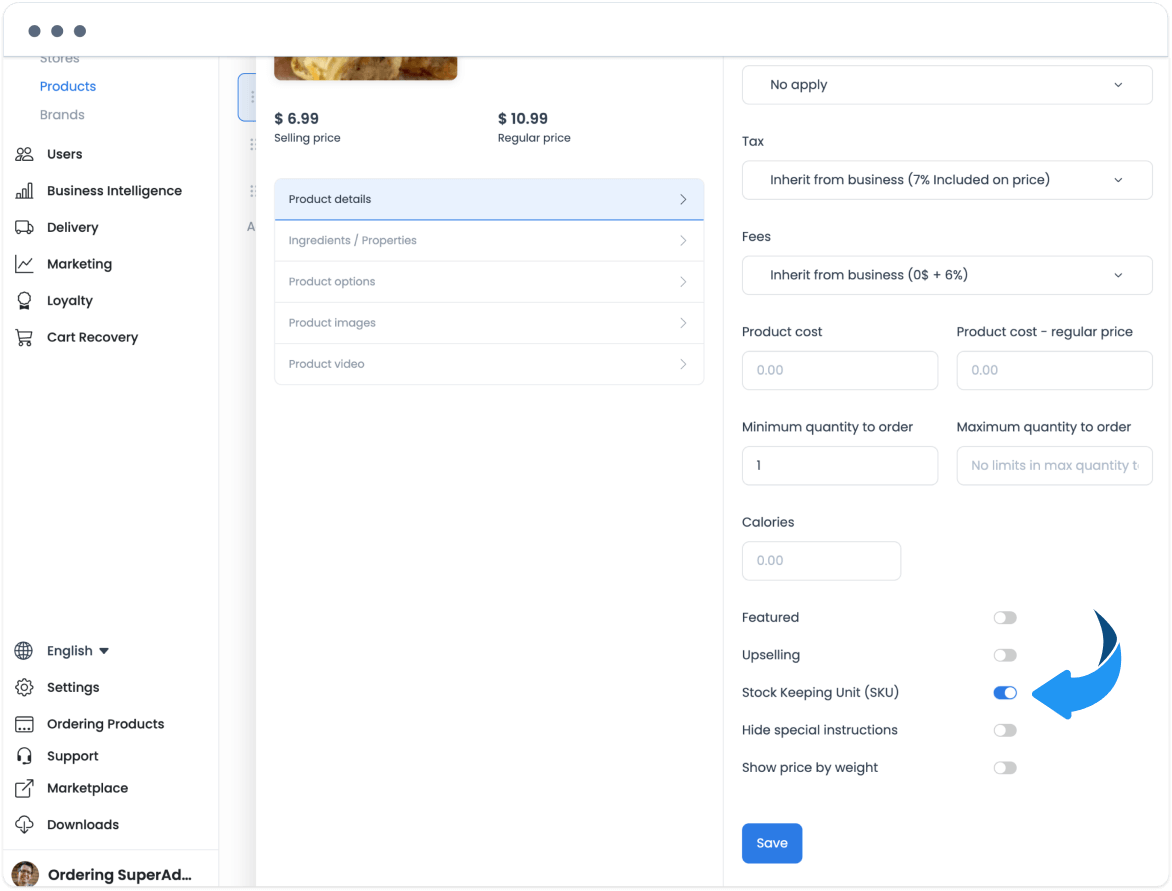The image size is (1172, 891).
Task: Navigate to Marketing section
Action: [79, 264]
